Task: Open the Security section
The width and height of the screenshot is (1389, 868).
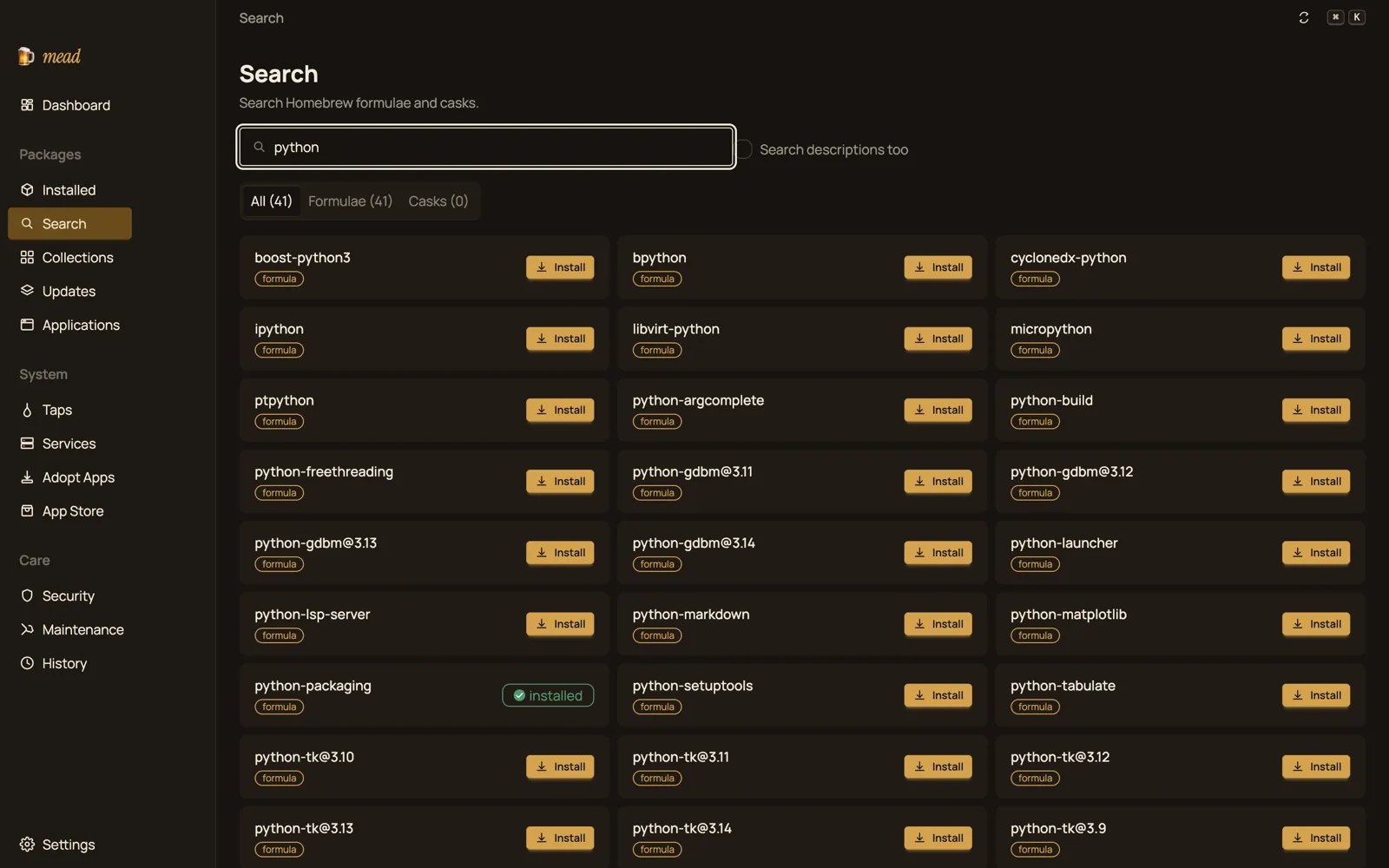Action: tap(69, 595)
